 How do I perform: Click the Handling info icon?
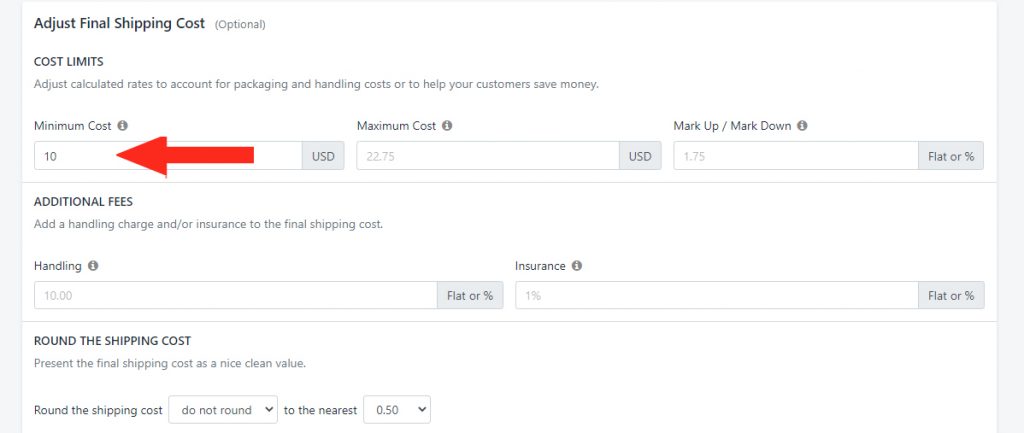[x=93, y=266]
